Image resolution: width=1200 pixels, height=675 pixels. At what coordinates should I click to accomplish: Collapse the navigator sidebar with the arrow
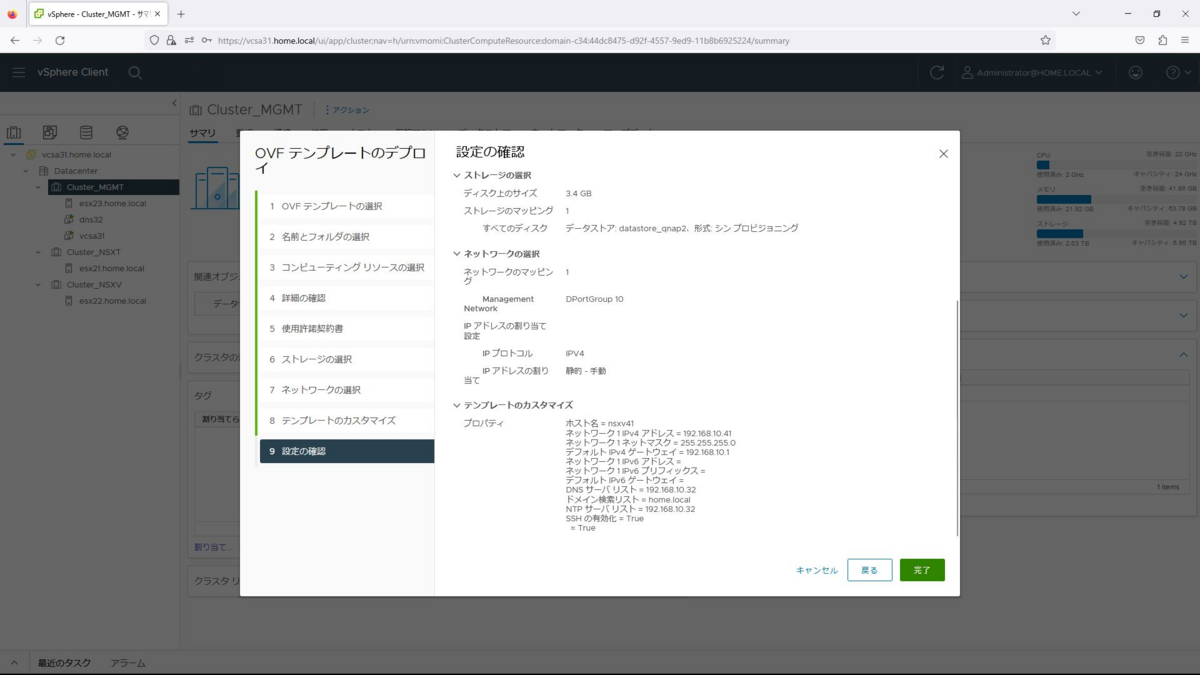(174, 104)
